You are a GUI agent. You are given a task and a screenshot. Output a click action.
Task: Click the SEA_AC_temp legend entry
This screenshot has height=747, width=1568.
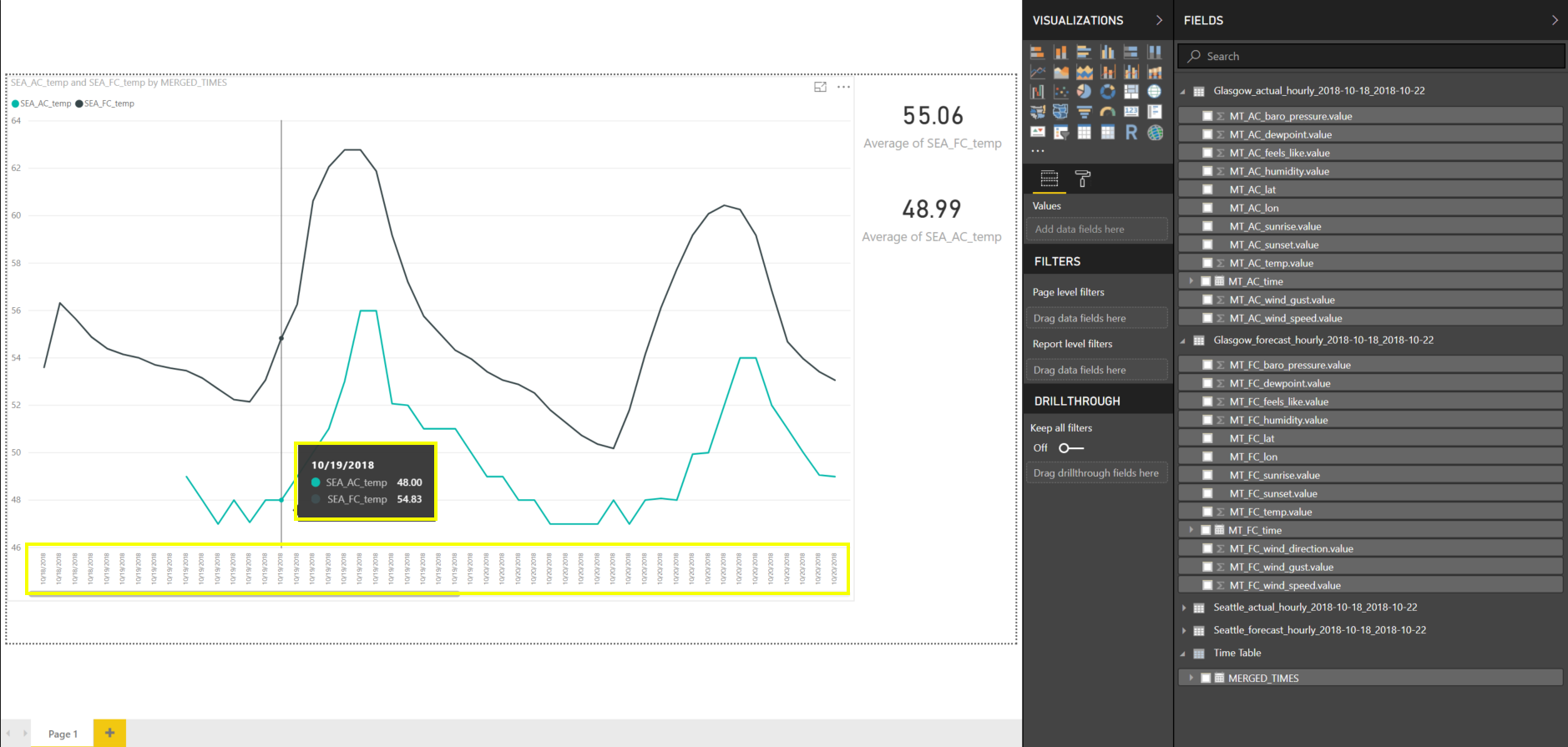pyautogui.click(x=41, y=103)
